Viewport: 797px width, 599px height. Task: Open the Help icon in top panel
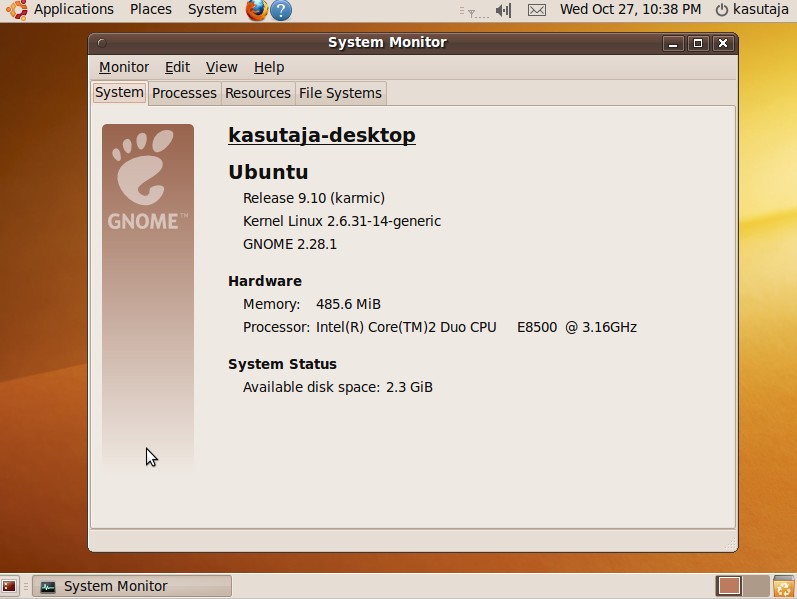pos(281,10)
